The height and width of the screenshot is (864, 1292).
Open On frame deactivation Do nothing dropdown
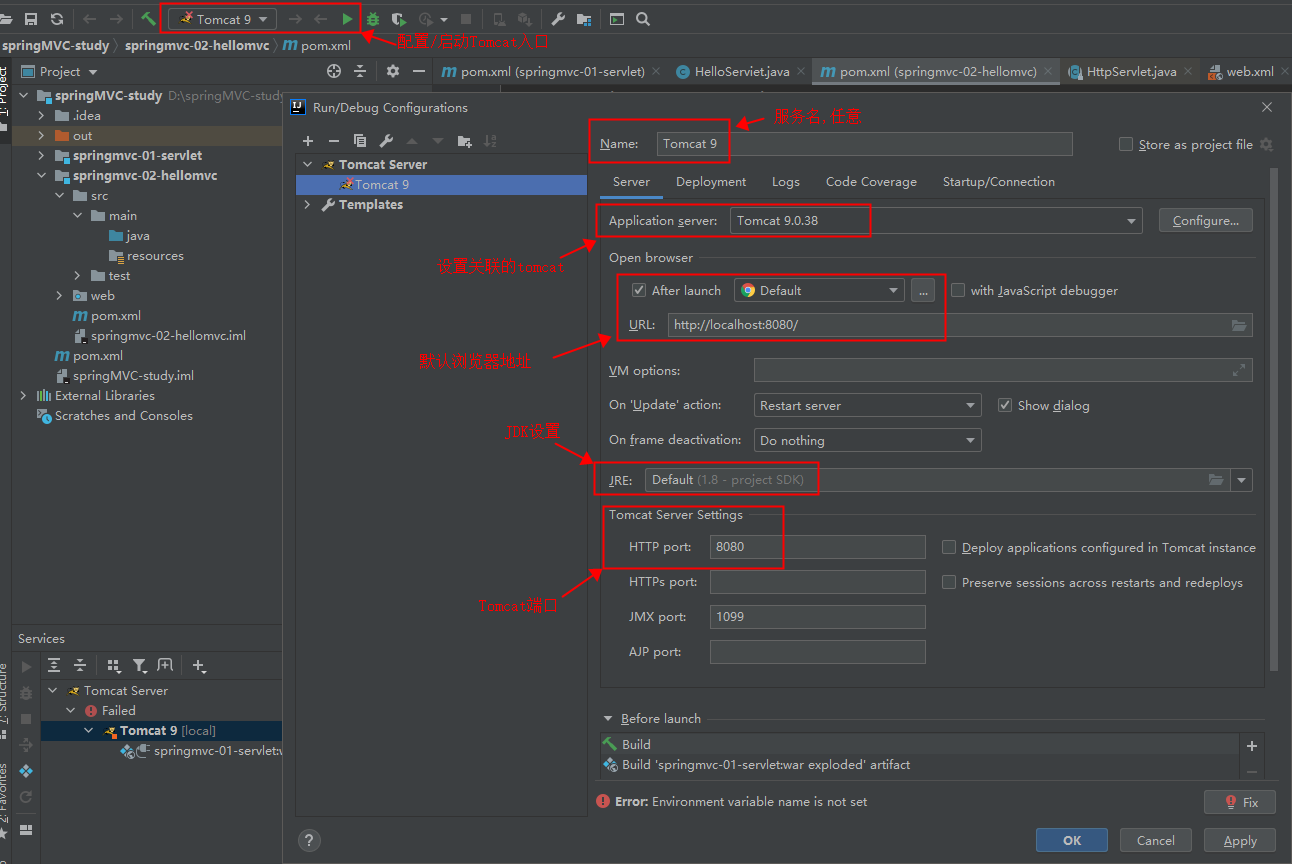click(867, 440)
